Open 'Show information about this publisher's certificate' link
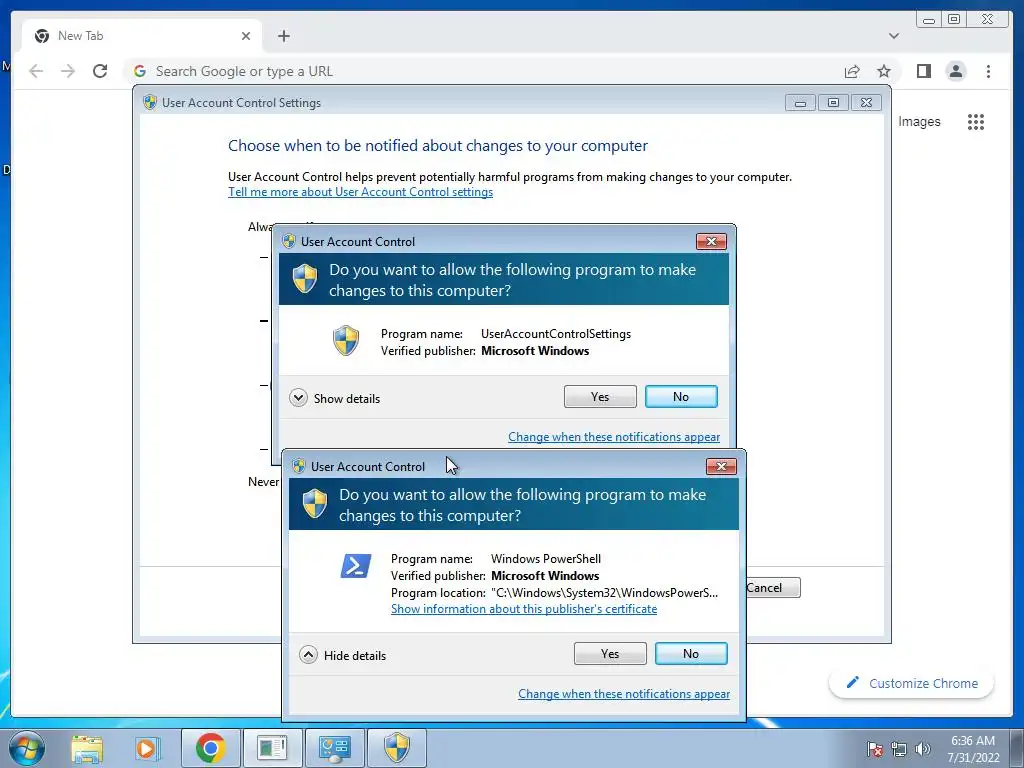 tap(524, 609)
